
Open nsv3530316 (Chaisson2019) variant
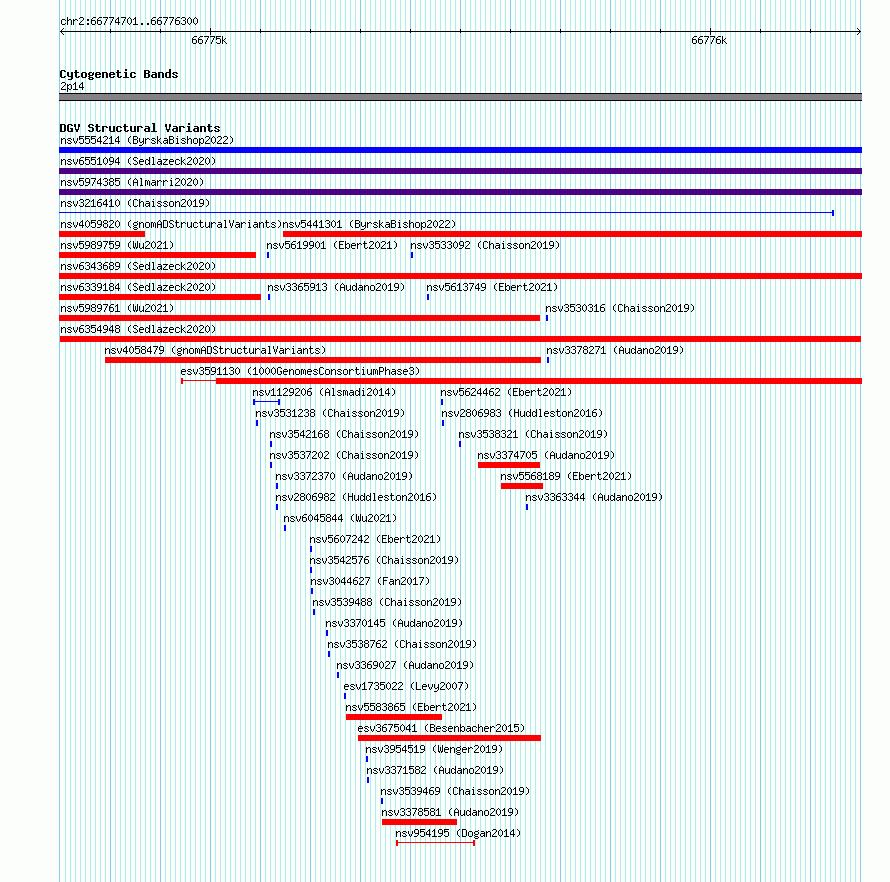pyautogui.click(x=620, y=308)
